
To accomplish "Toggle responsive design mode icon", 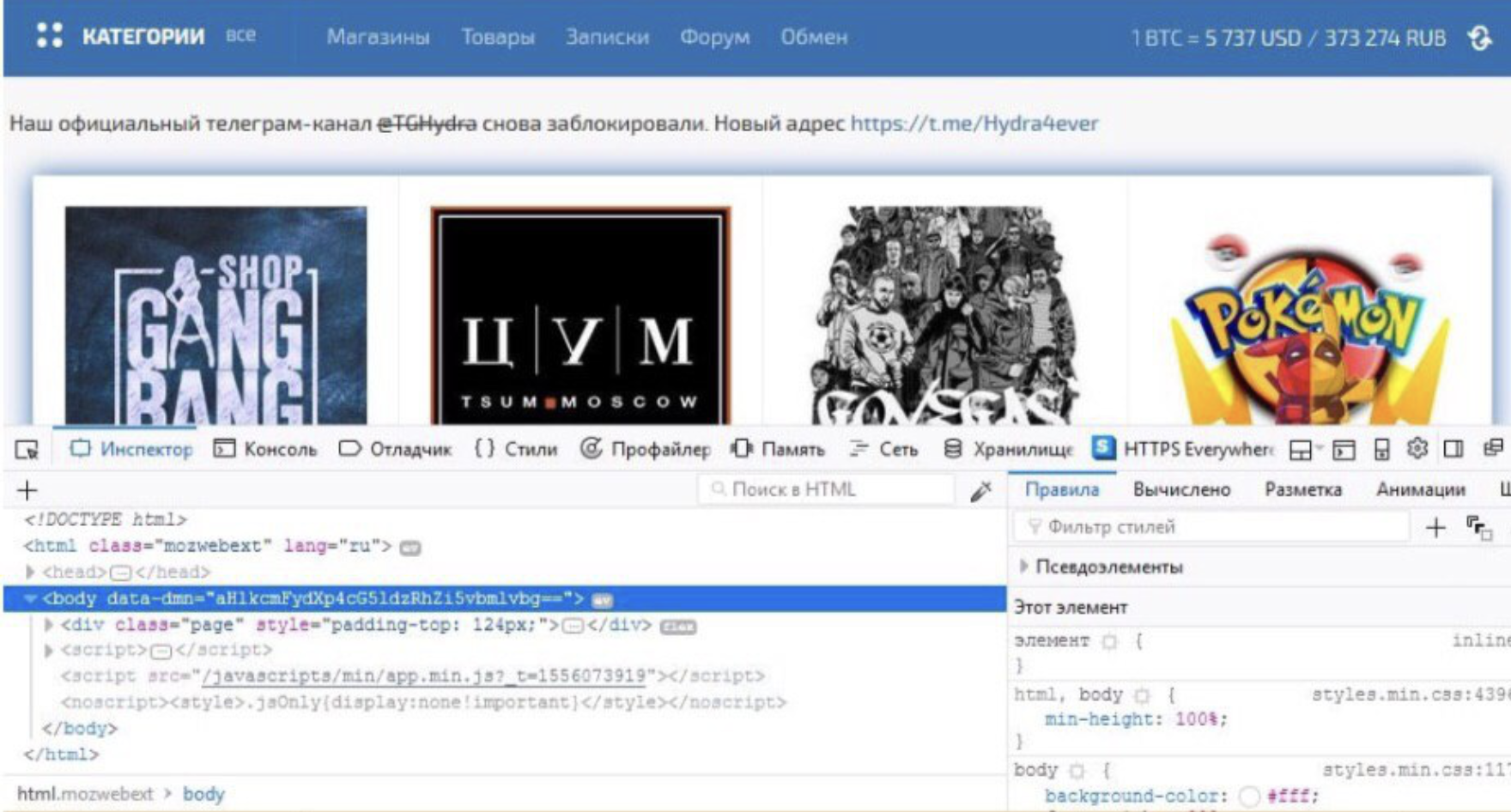I will click(1381, 450).
